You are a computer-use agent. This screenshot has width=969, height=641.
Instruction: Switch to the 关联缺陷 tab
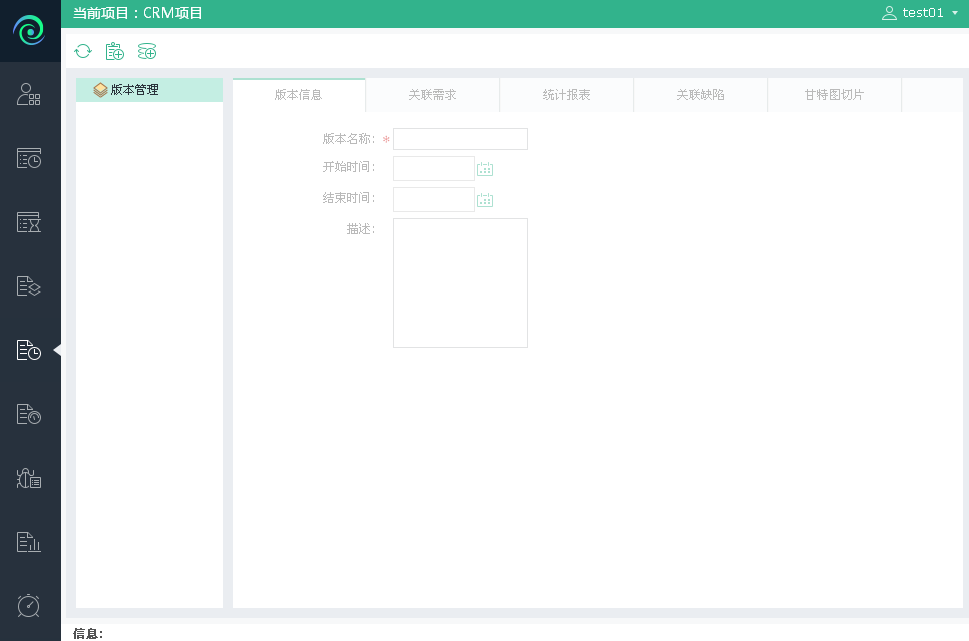point(701,95)
